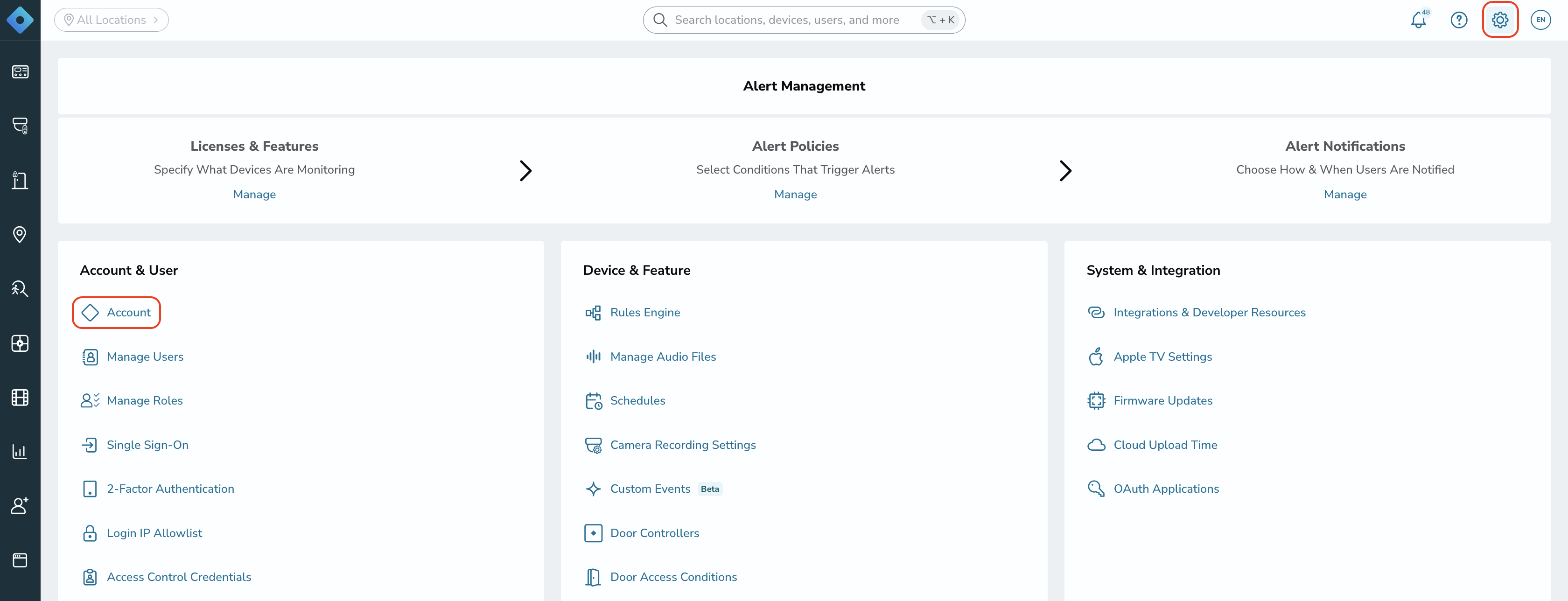Open the cameras icon in sidebar
Viewport: 1568px width, 601px height.
tap(20, 126)
